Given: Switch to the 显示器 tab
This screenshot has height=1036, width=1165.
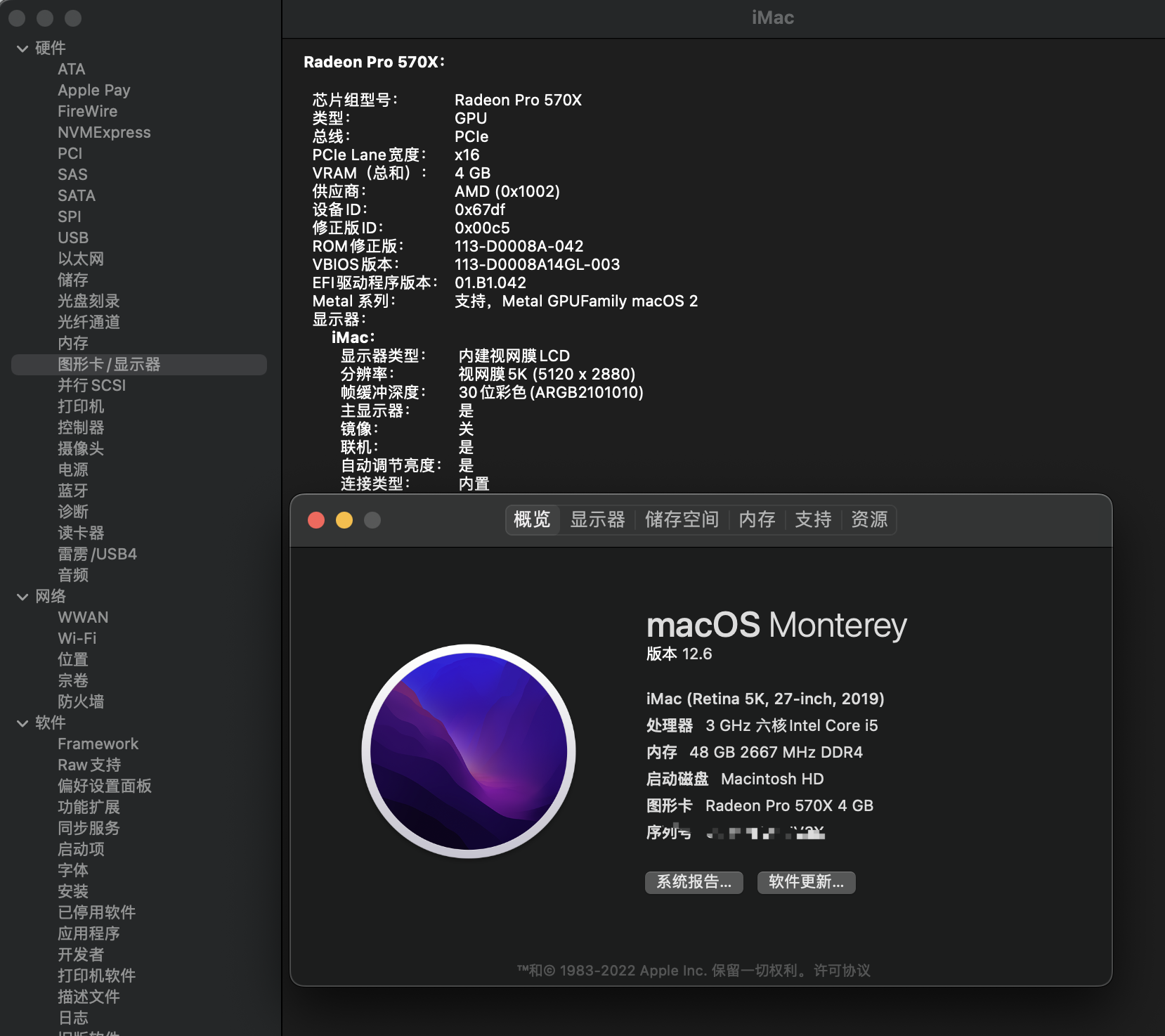Looking at the screenshot, I should click(x=597, y=519).
